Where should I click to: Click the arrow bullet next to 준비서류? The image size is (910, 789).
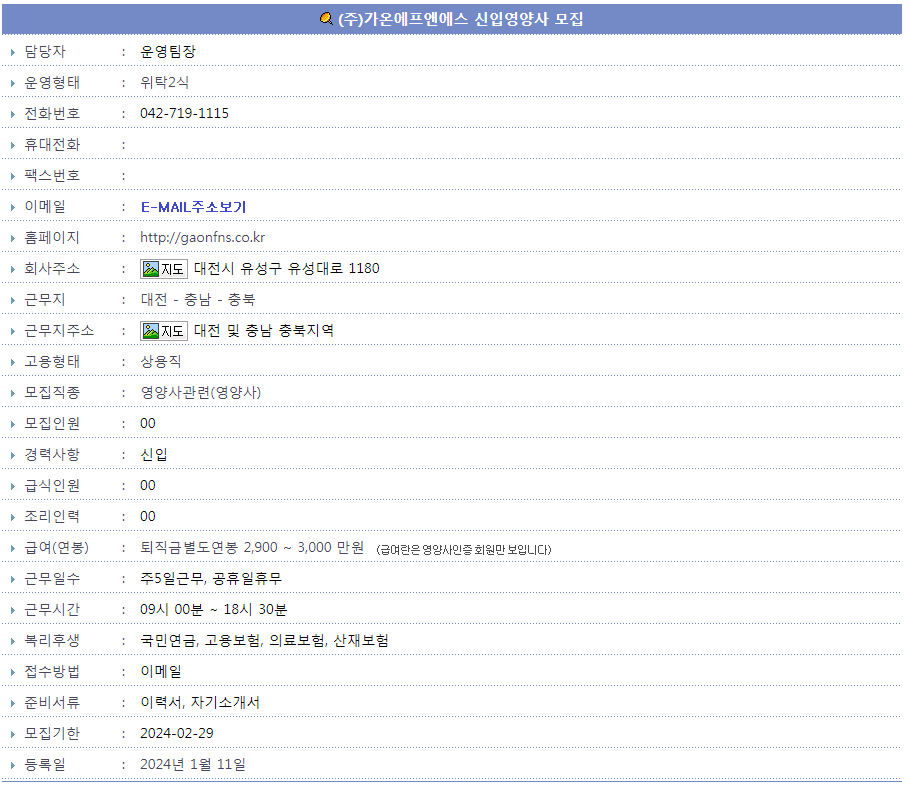[12, 704]
